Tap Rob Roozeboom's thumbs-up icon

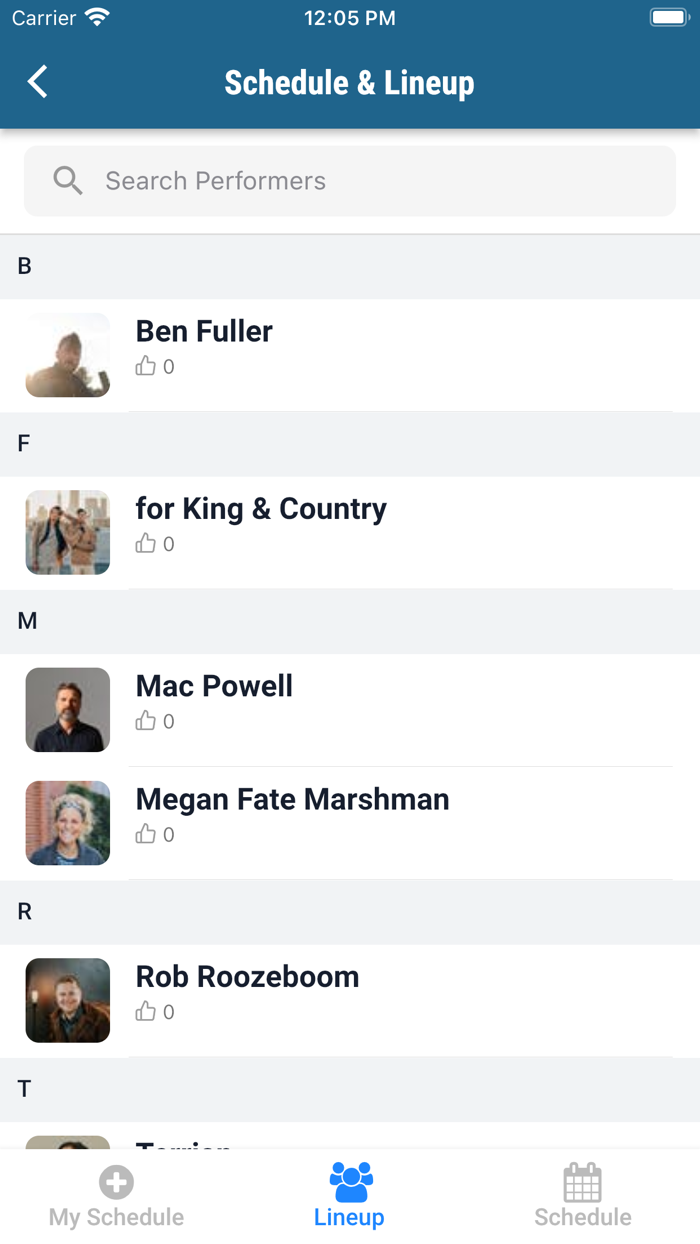pyautogui.click(x=146, y=1011)
